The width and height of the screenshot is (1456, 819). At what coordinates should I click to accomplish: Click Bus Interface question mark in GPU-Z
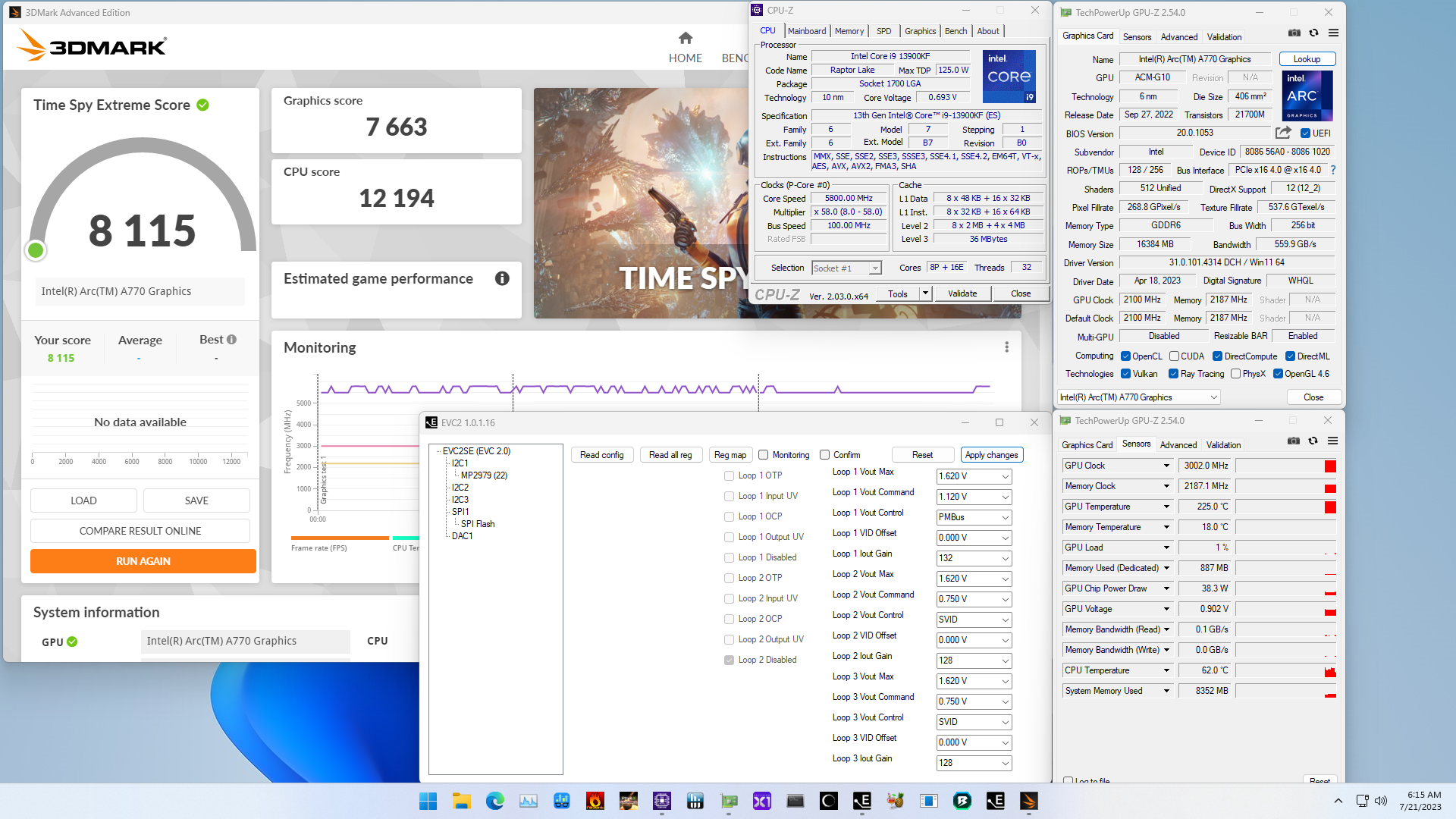pyautogui.click(x=1333, y=170)
